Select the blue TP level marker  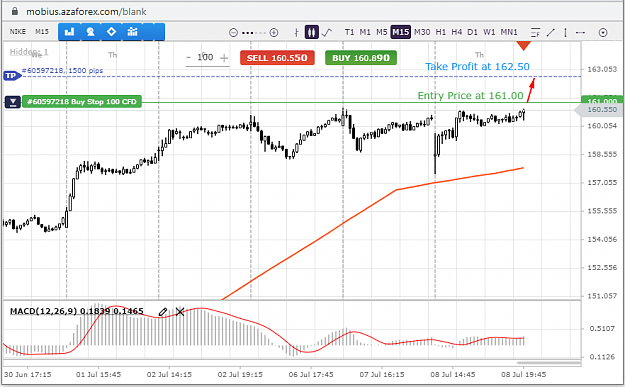click(x=12, y=75)
